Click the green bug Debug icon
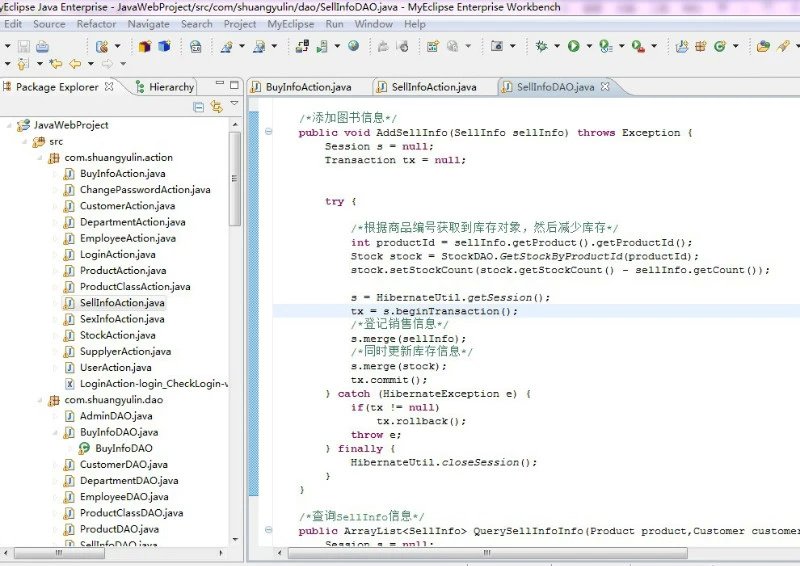 click(541, 46)
